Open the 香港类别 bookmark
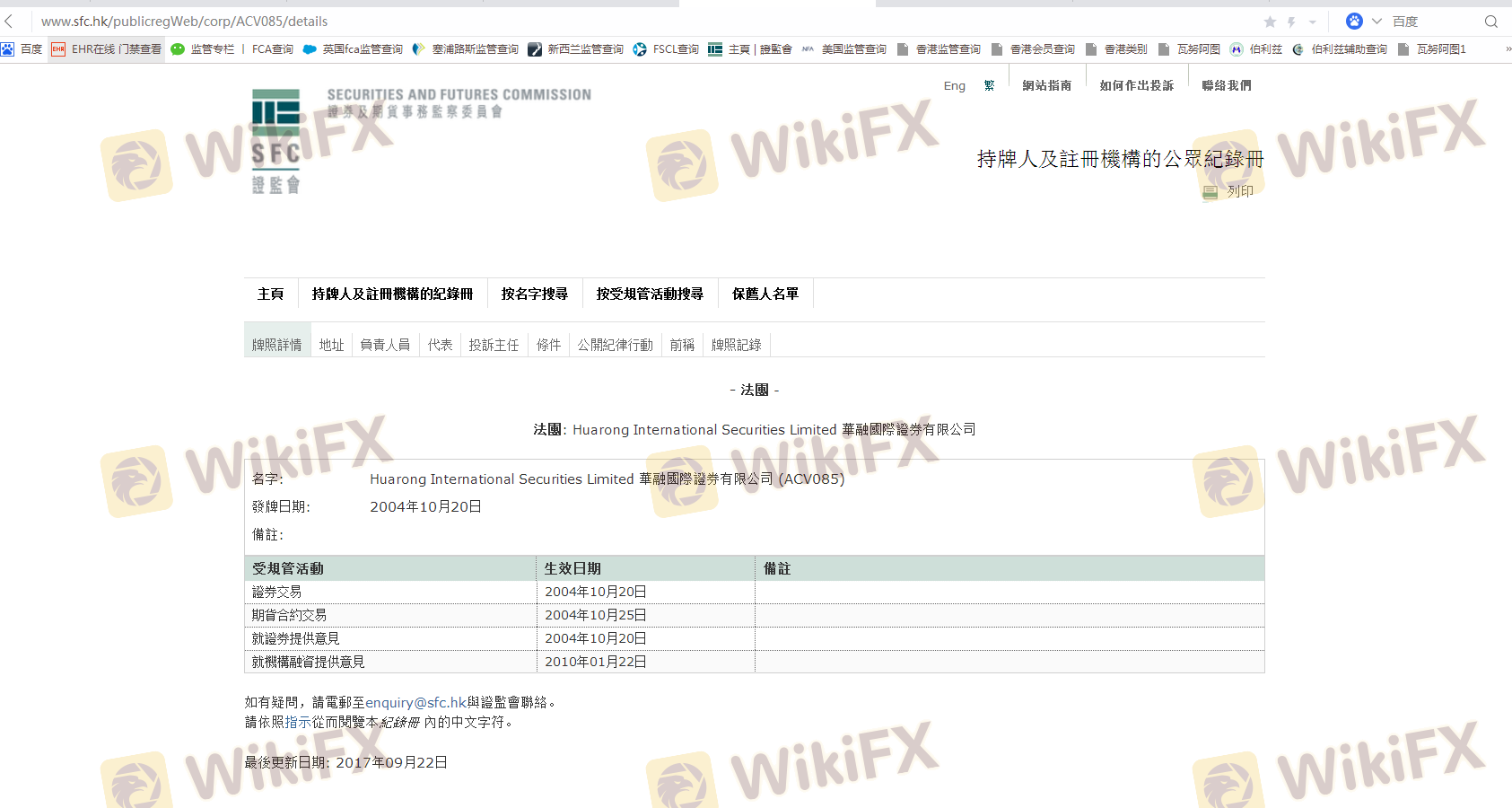 coord(1116,49)
